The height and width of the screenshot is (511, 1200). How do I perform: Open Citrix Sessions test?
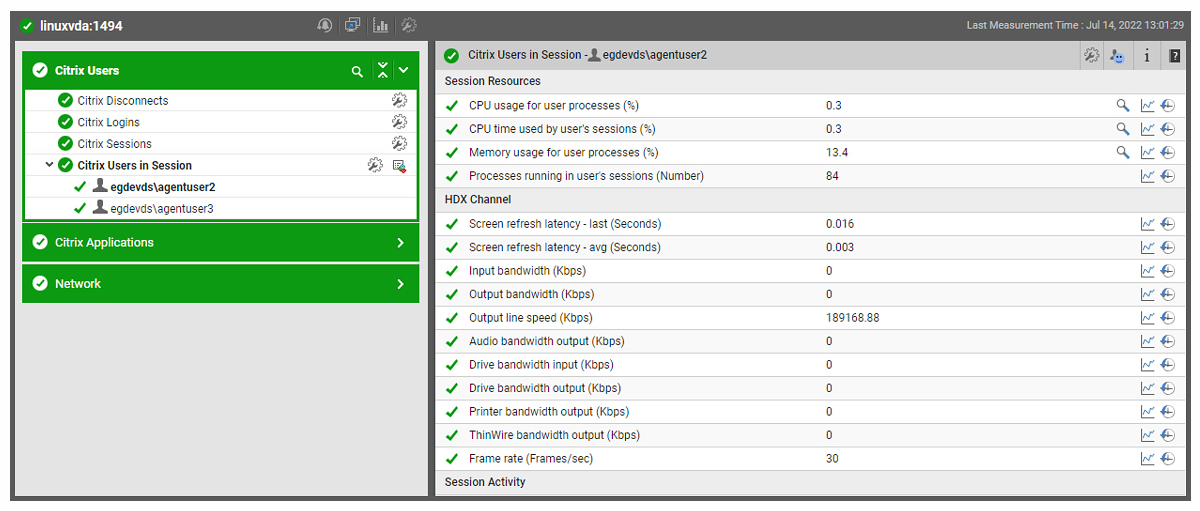click(115, 144)
